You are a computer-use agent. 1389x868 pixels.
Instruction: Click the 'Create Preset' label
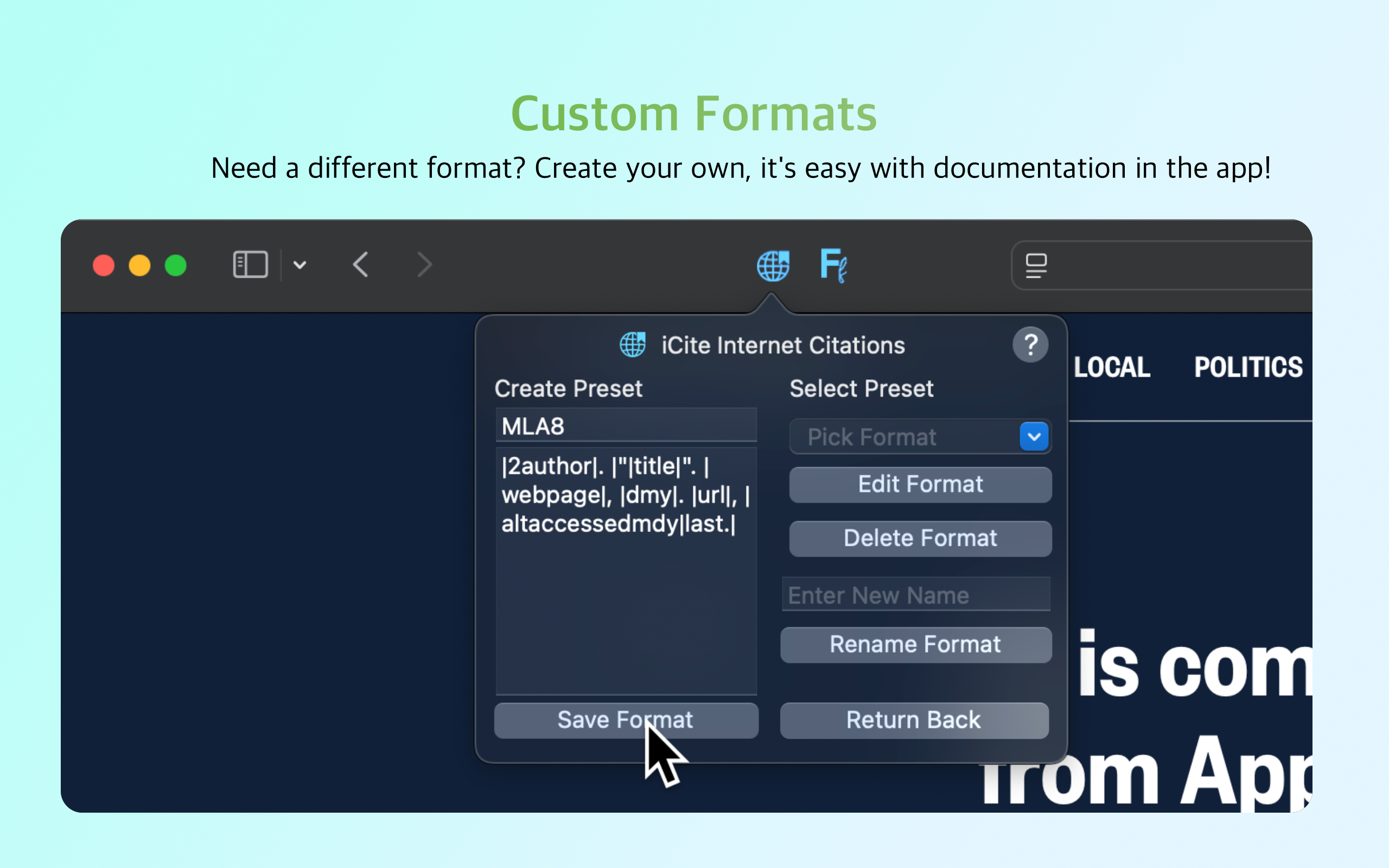(568, 388)
